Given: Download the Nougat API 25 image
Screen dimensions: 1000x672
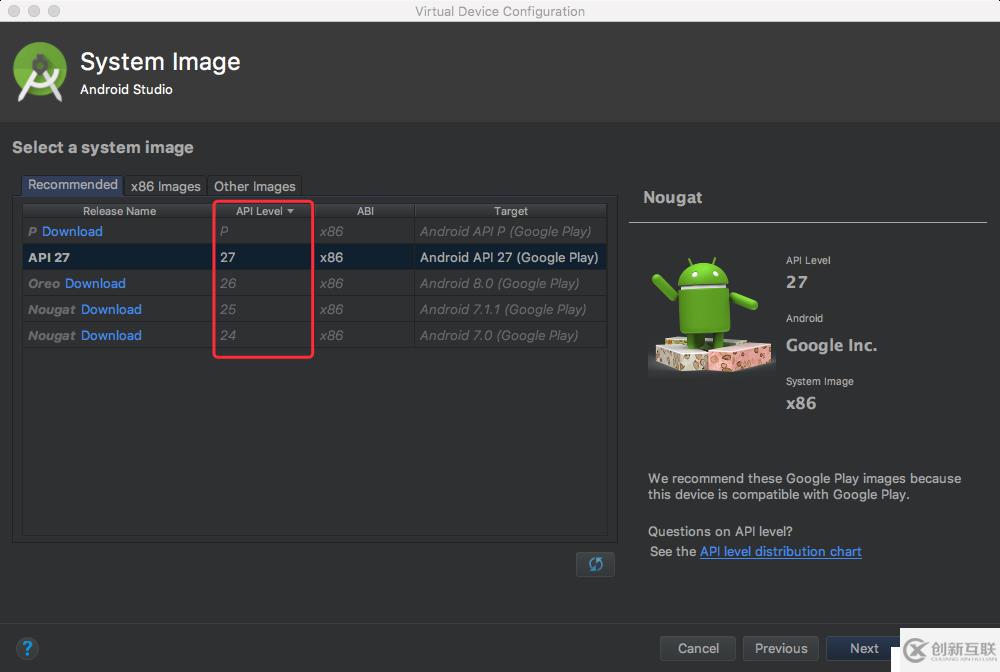Looking at the screenshot, I should (111, 309).
